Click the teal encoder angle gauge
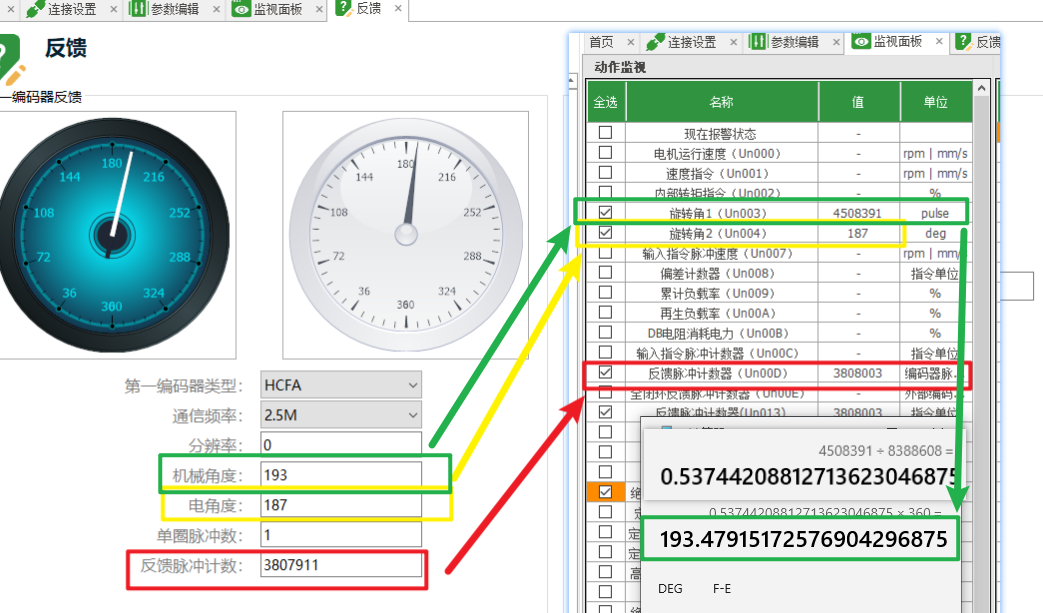The width and height of the screenshot is (1043, 613). (x=110, y=234)
